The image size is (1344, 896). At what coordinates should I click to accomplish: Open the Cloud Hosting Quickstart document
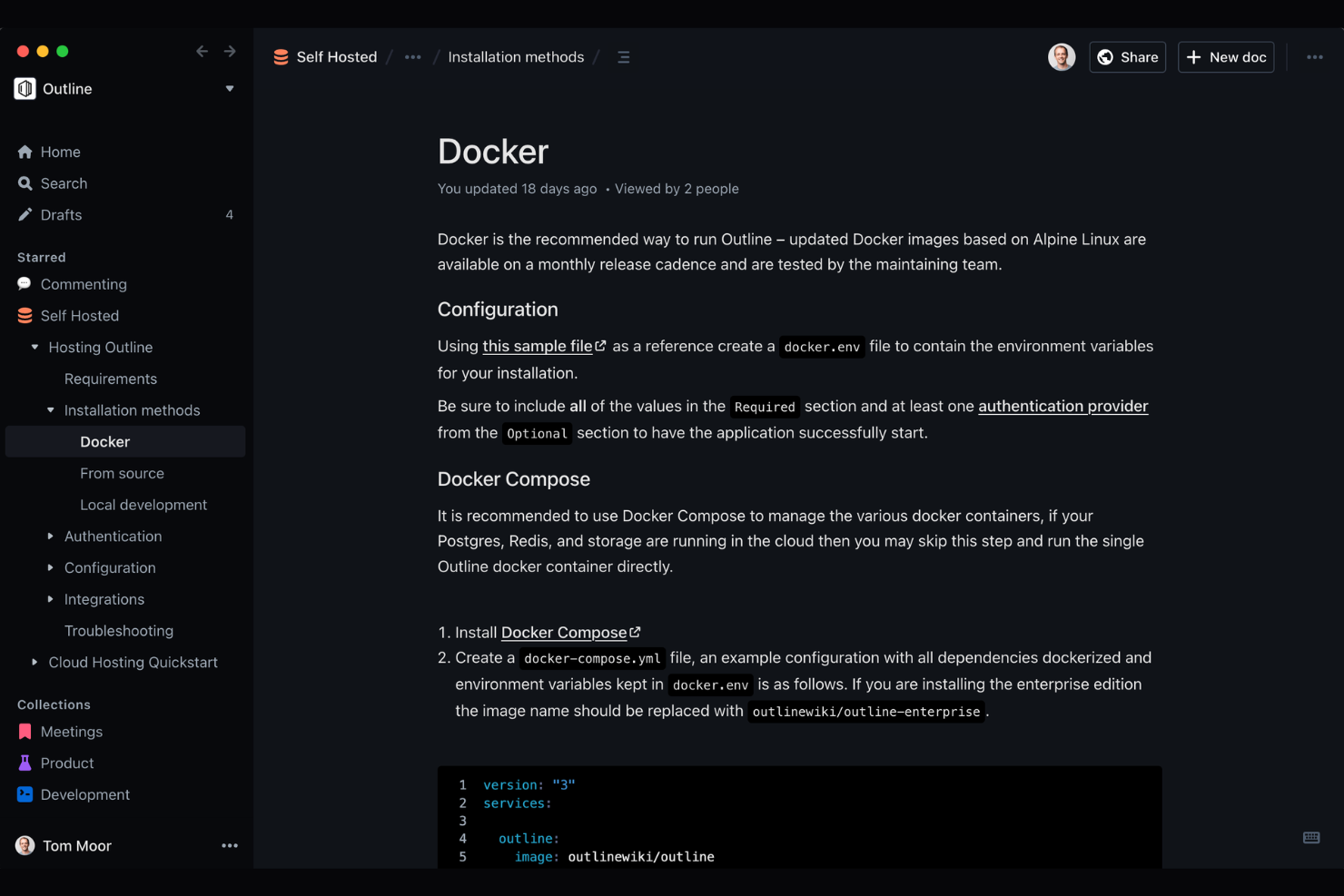pos(133,662)
